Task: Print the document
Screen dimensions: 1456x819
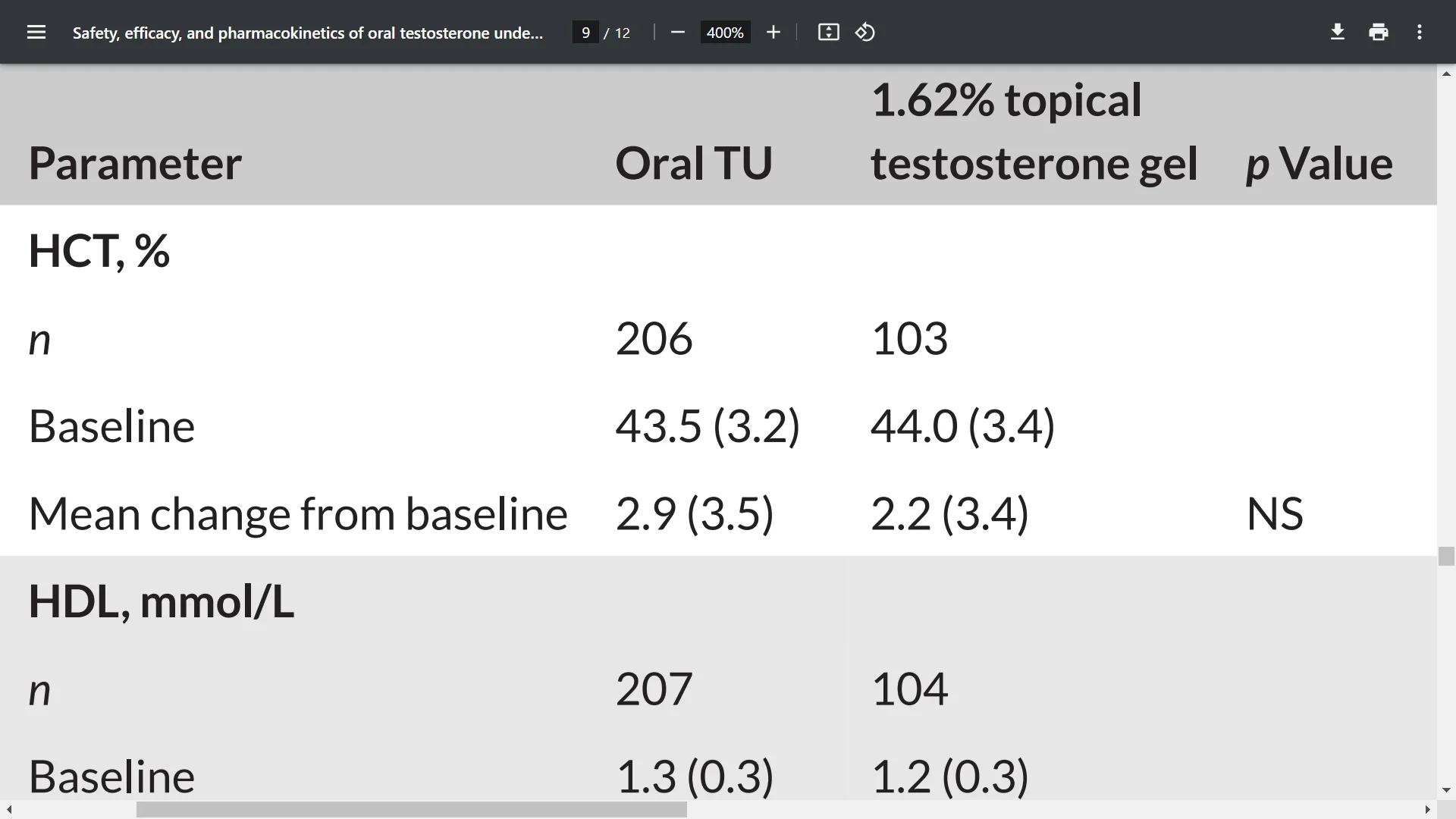Action: [1379, 33]
